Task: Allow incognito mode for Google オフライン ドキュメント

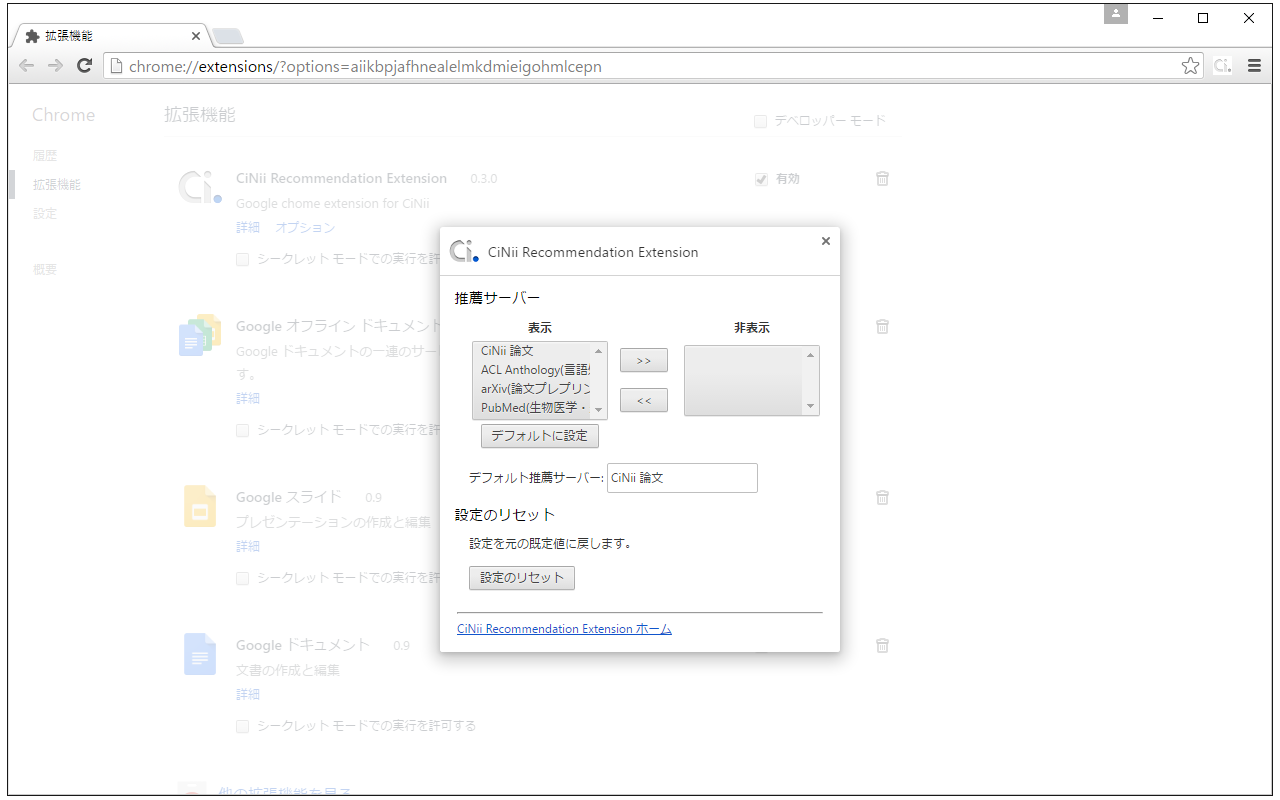Action: (x=242, y=430)
